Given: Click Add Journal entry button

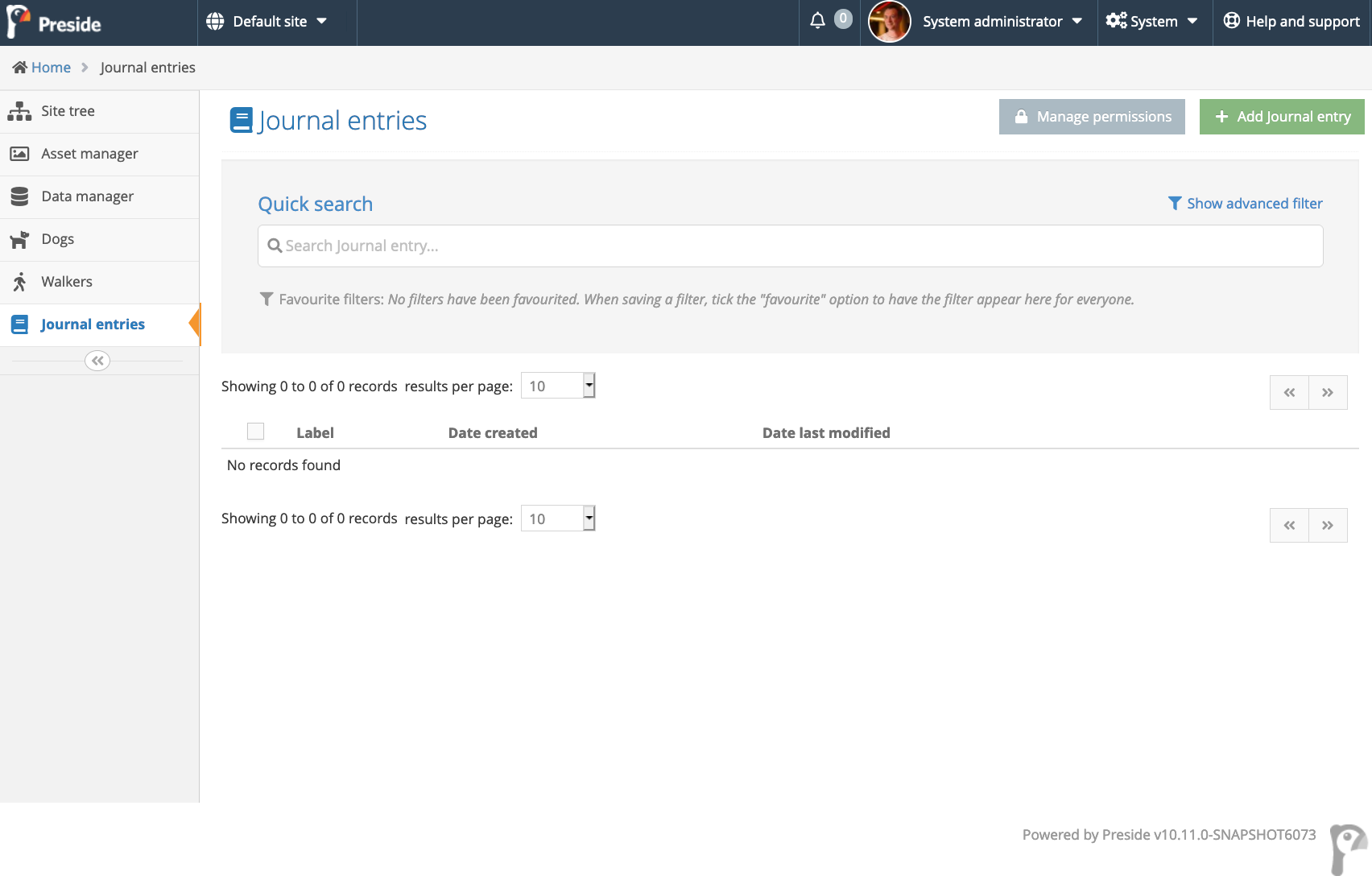Looking at the screenshot, I should click(x=1282, y=117).
